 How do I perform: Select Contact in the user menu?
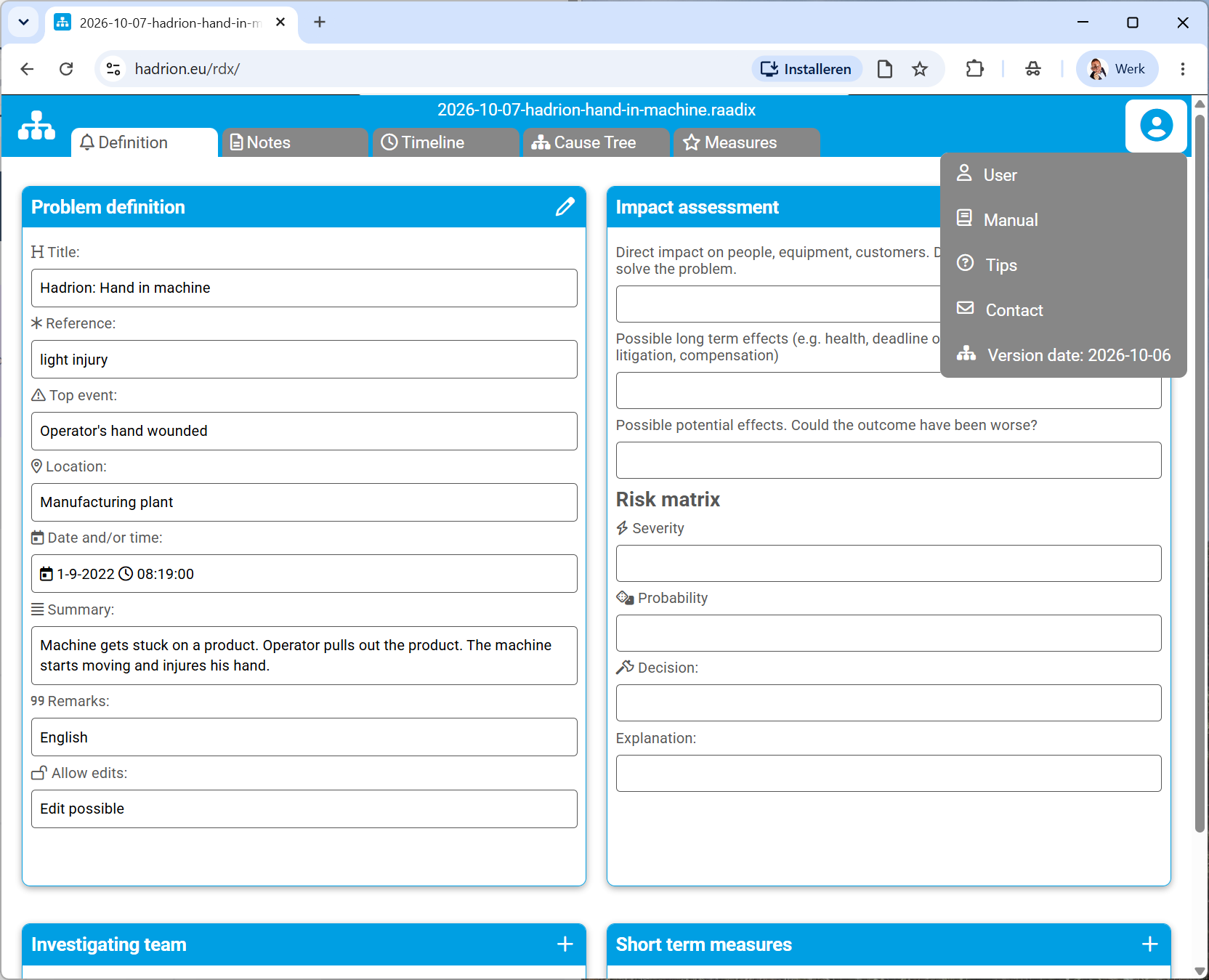click(x=1064, y=310)
